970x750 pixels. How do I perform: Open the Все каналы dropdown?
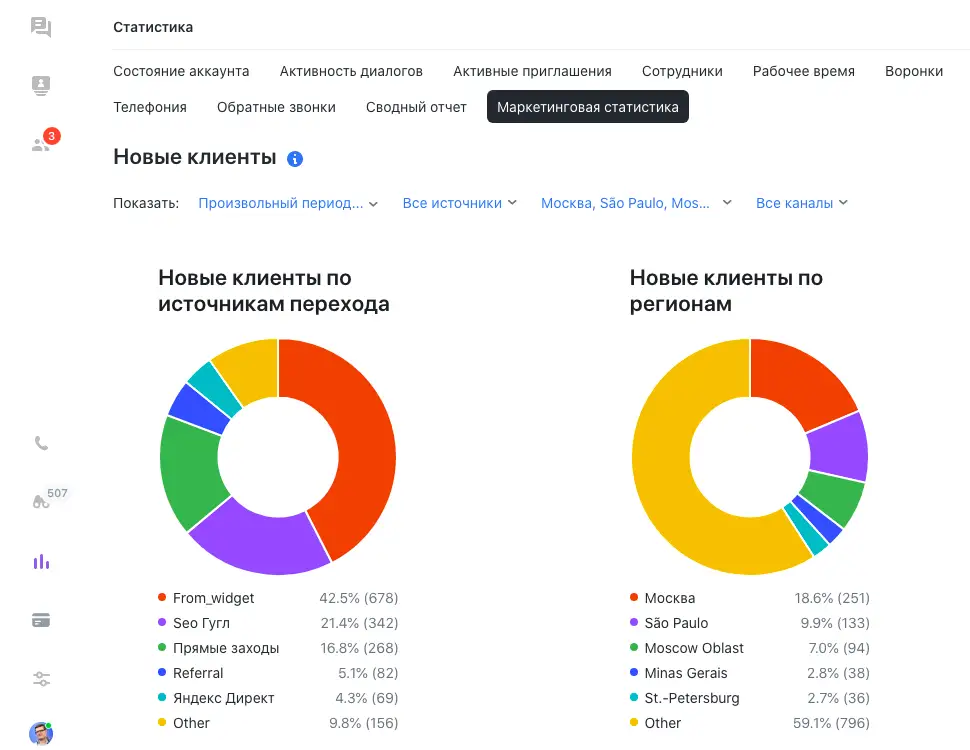click(x=801, y=203)
